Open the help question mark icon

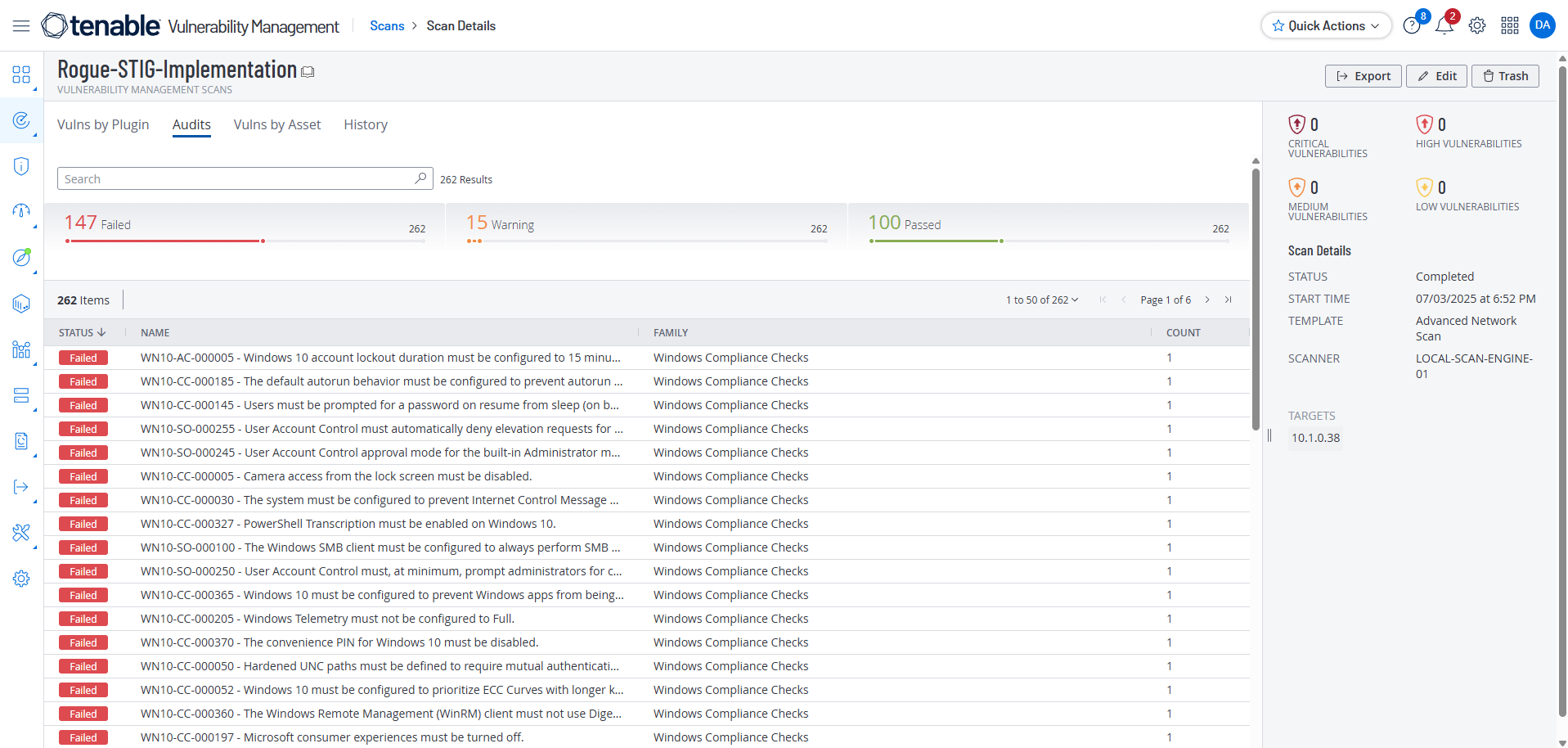(1411, 26)
